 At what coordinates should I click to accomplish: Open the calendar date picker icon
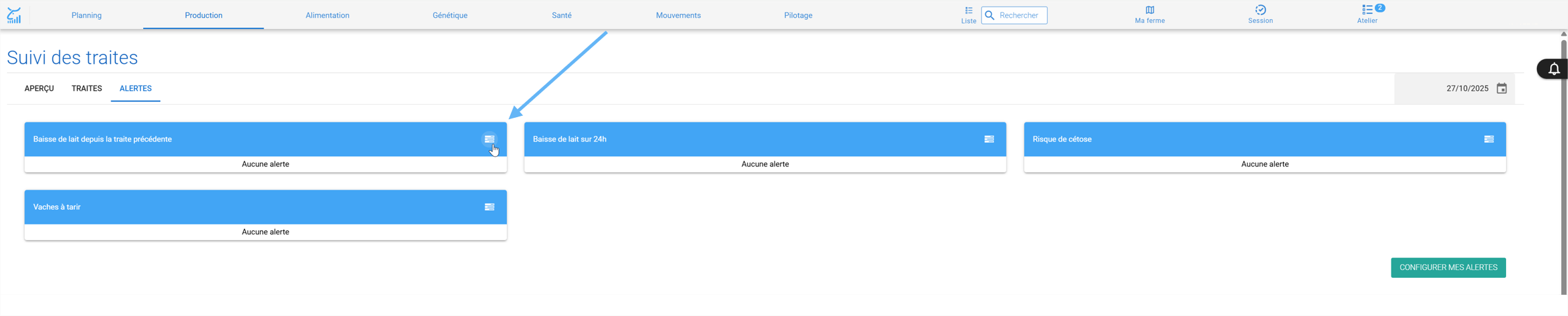pyautogui.click(x=1501, y=88)
